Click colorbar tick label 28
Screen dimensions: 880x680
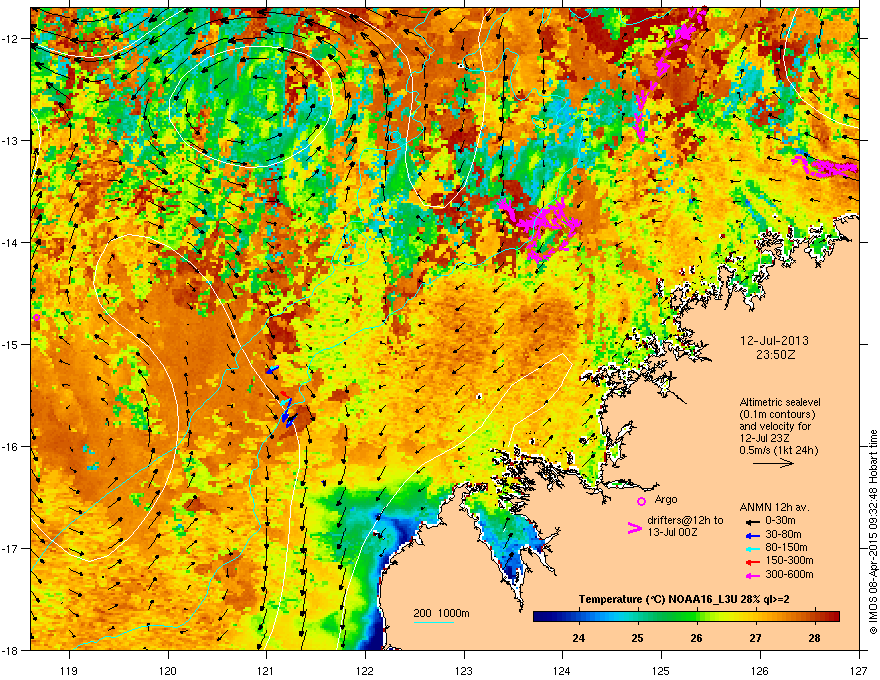pyautogui.click(x=814, y=638)
